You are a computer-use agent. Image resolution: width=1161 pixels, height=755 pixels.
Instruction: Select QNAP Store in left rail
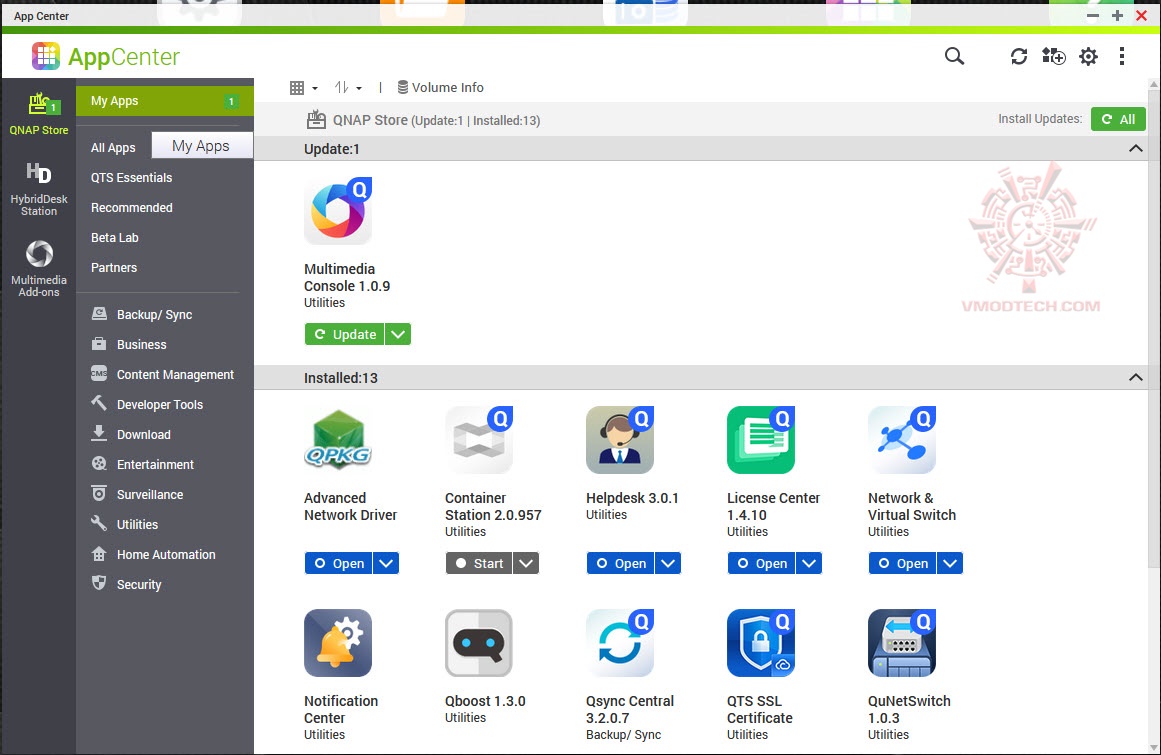point(39,114)
